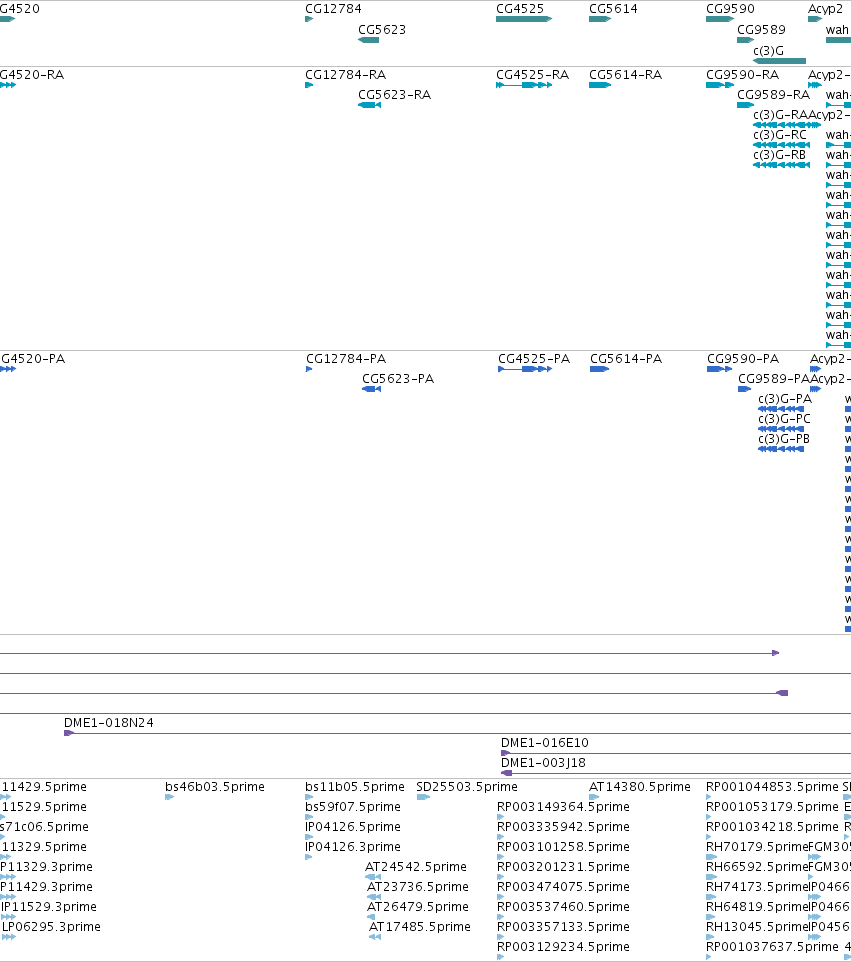This screenshot has width=851, height=962.
Task: Select the RP003474075.5prime EST label
Action: pos(563,887)
